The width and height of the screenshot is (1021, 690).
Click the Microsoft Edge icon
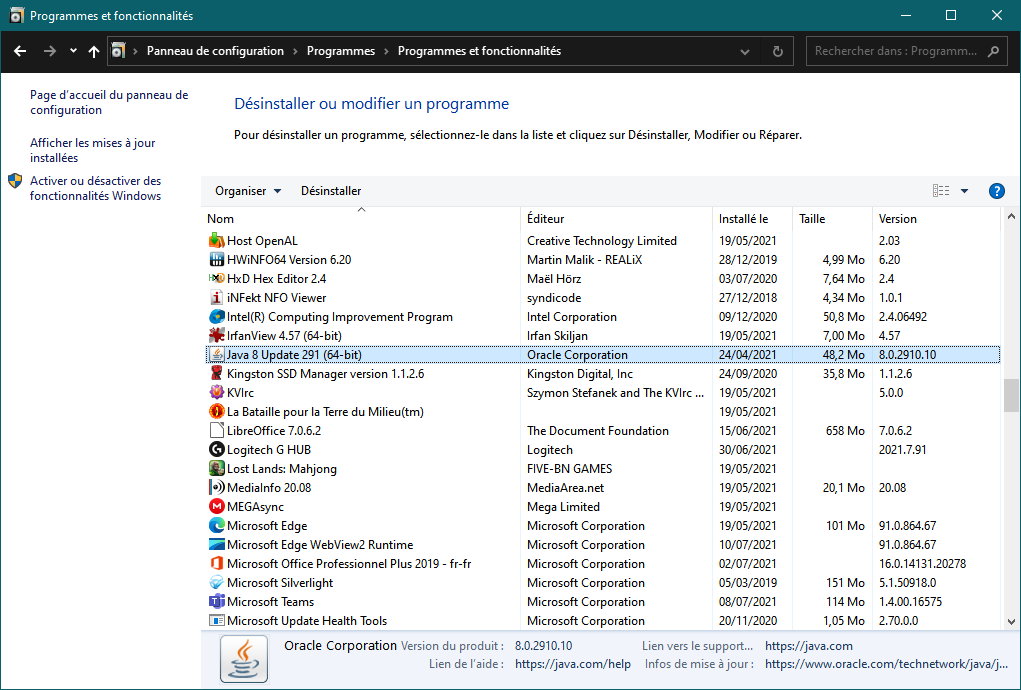(x=216, y=525)
